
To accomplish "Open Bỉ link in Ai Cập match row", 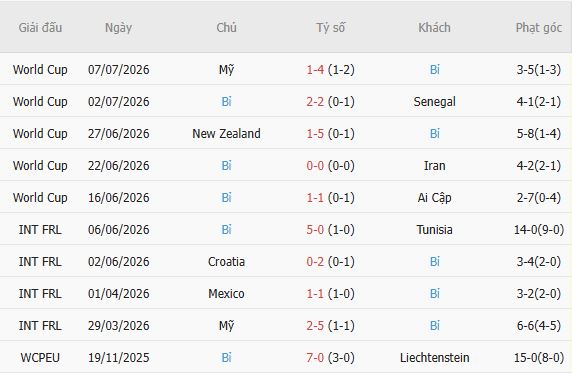I will 226,197.
